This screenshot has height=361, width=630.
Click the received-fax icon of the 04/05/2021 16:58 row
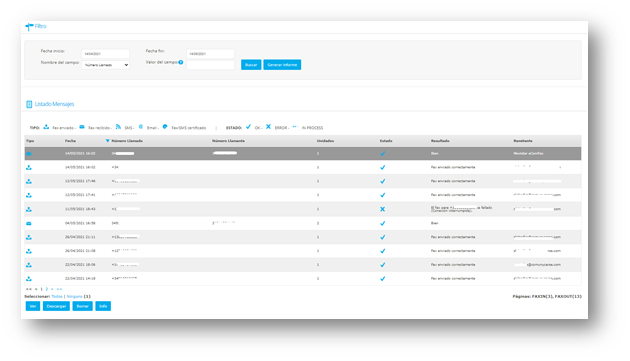[x=29, y=223]
